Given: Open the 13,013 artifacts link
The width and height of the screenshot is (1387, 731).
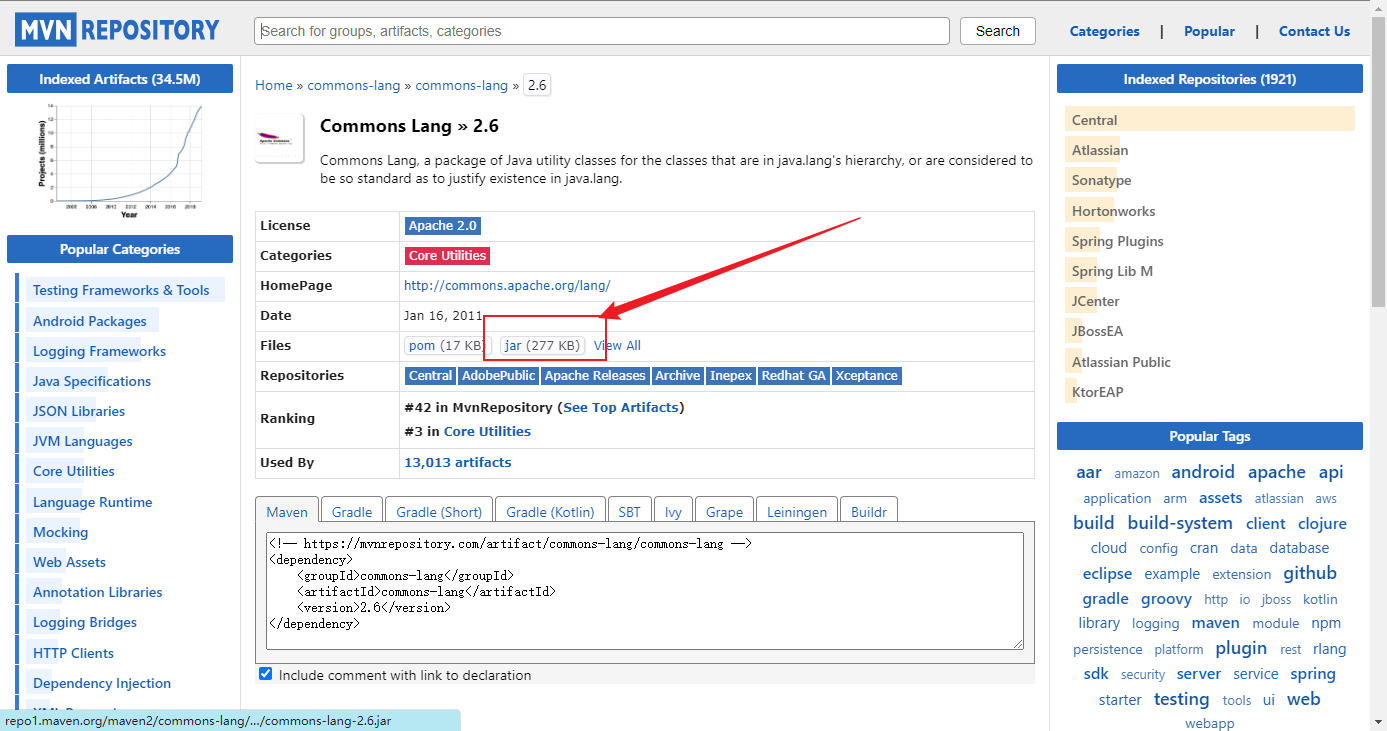Looking at the screenshot, I should [x=457, y=462].
